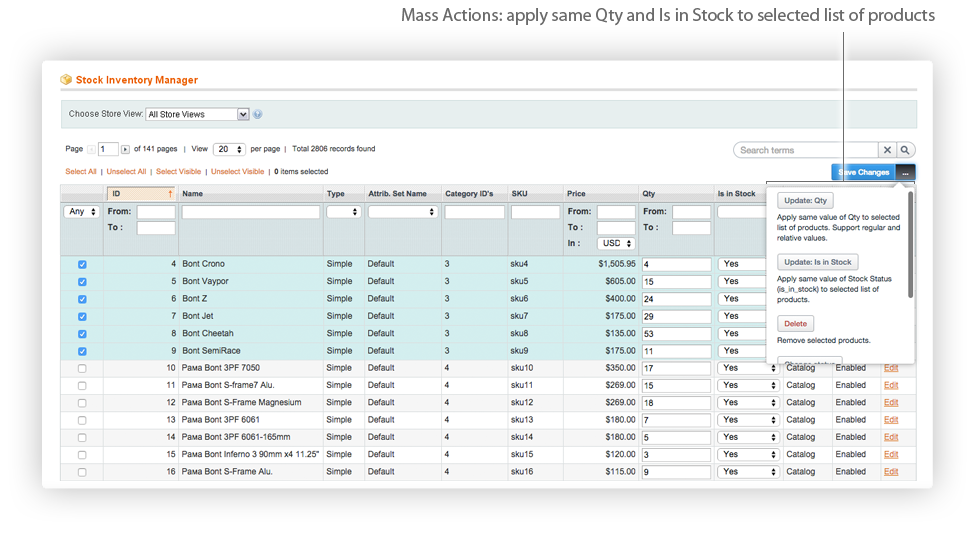Click Edit link for sku14 row
The width and height of the screenshot is (972, 539).
pos(891,437)
